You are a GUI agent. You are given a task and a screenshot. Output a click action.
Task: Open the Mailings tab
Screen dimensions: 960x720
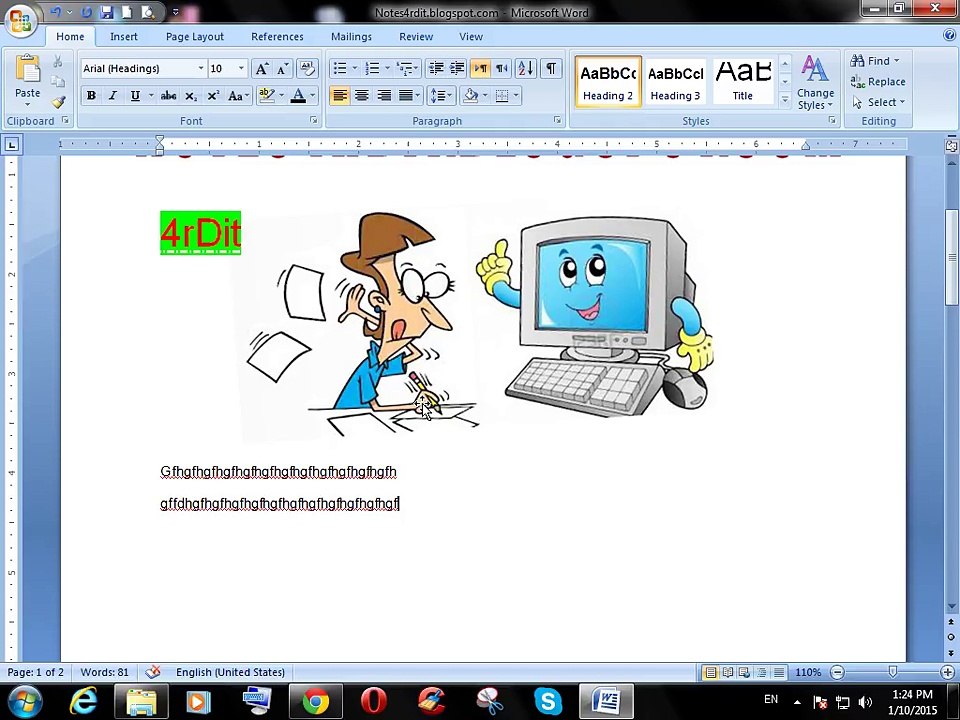click(x=351, y=37)
